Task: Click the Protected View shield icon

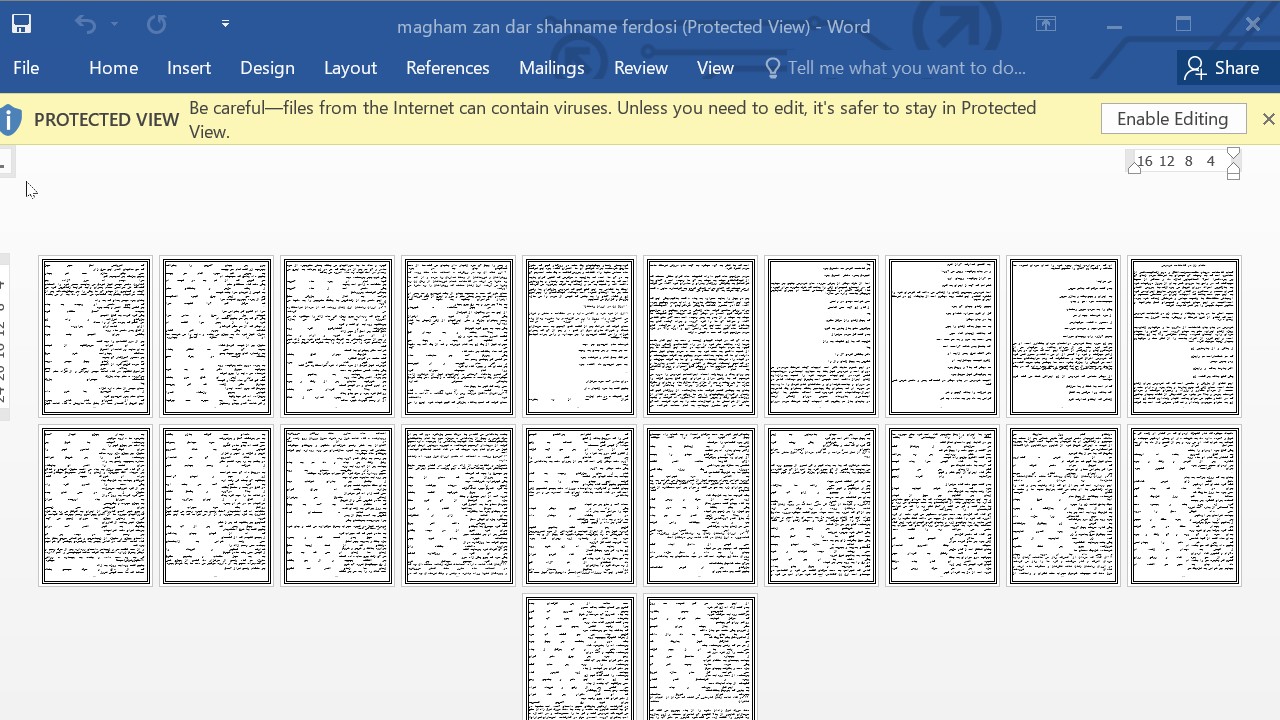Action: (11, 120)
